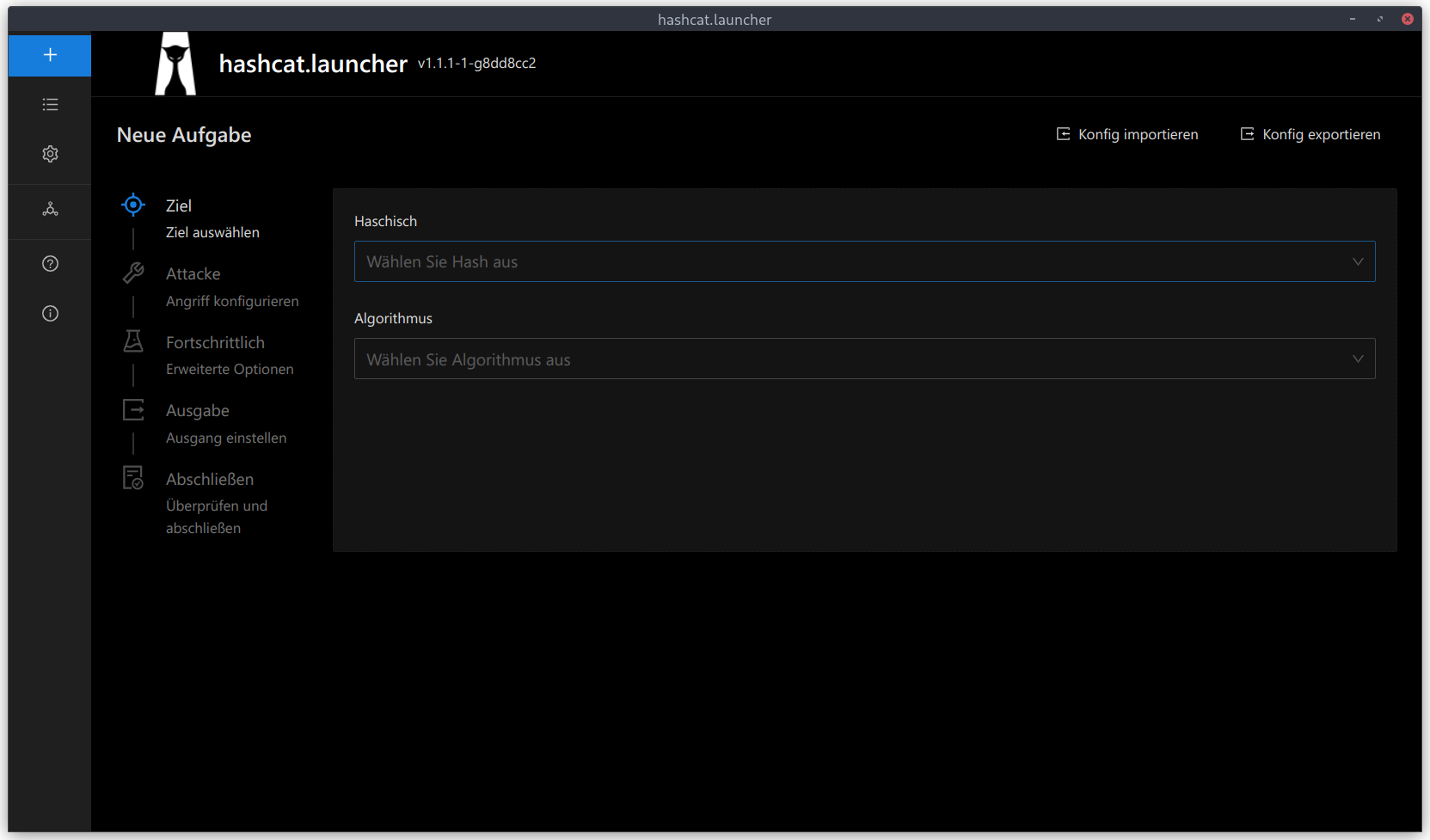
Task: Click 'Ziel auswählen' description text
Action: click(x=212, y=232)
